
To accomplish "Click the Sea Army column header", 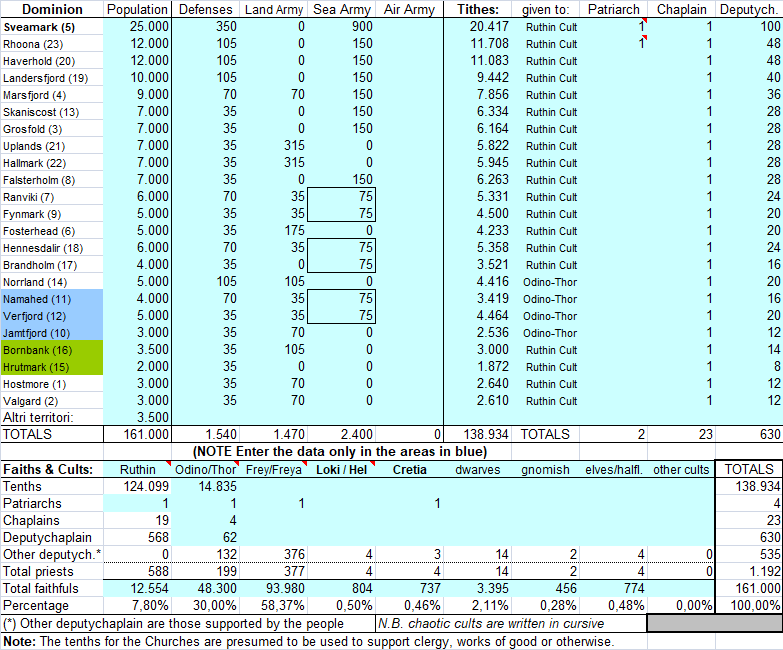I will 341,9.
